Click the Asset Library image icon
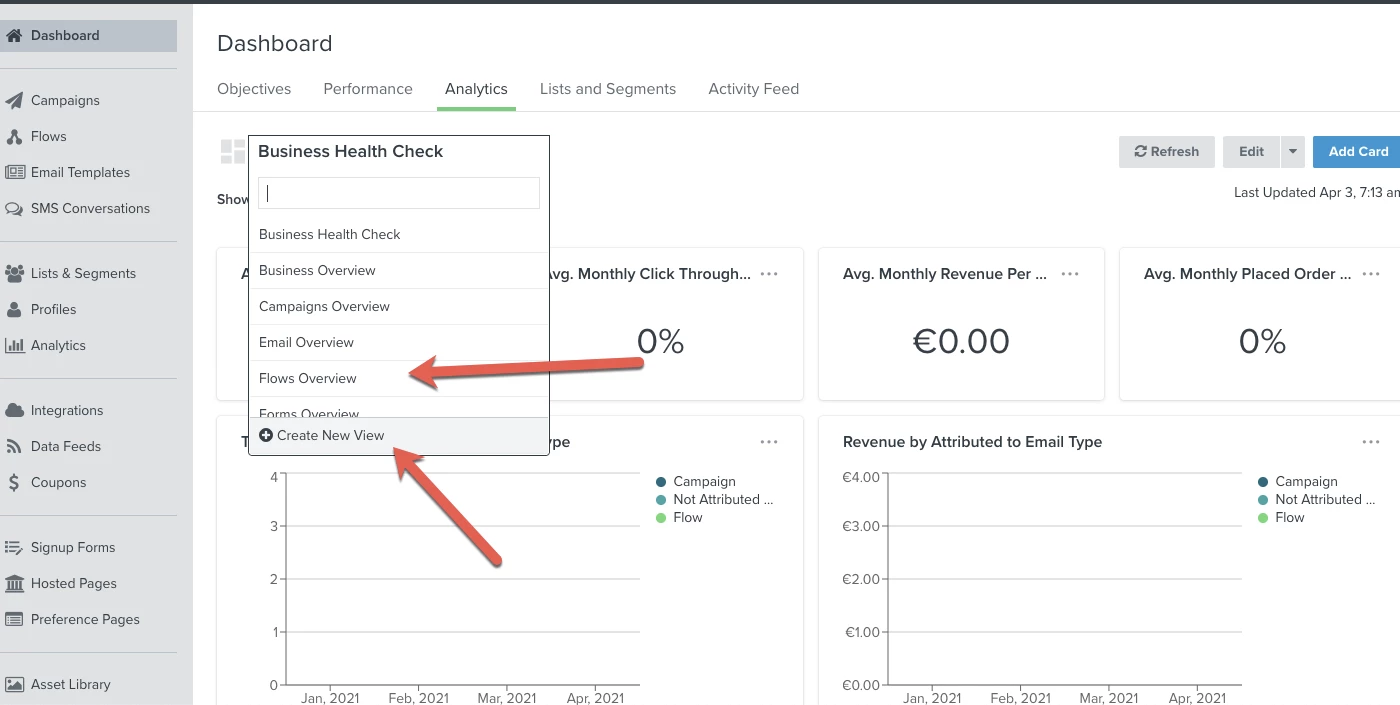This screenshot has width=1400, height=705. (x=14, y=684)
